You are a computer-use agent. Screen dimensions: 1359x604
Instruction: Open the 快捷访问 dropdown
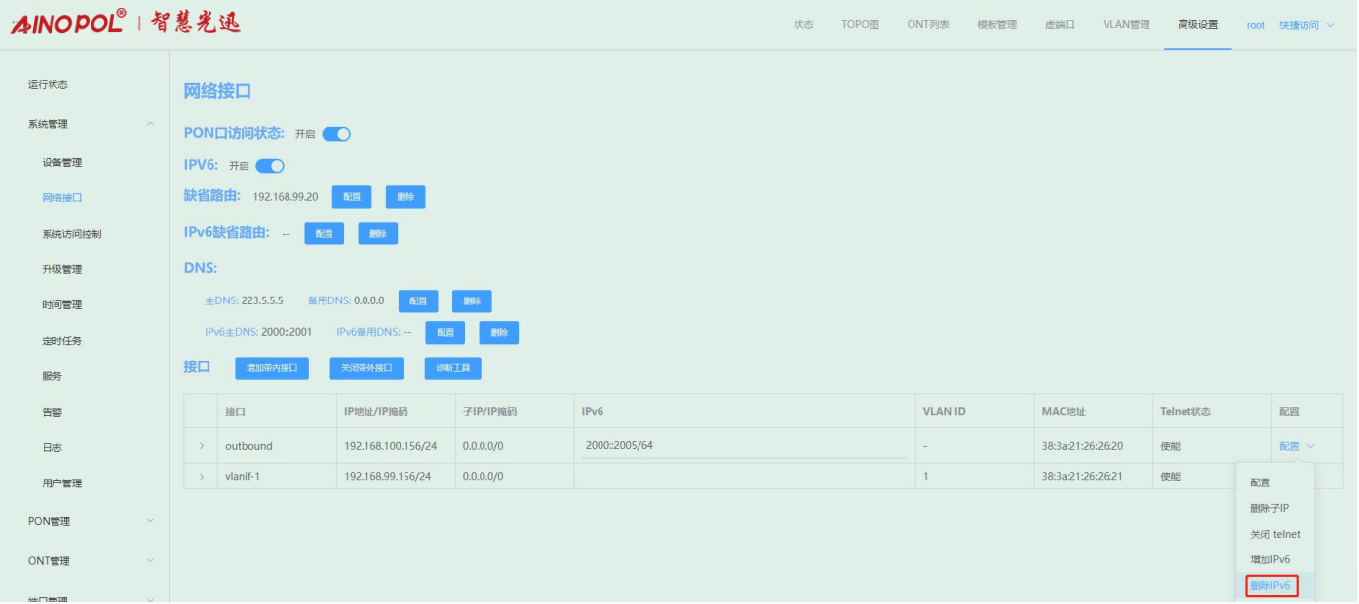1306,25
